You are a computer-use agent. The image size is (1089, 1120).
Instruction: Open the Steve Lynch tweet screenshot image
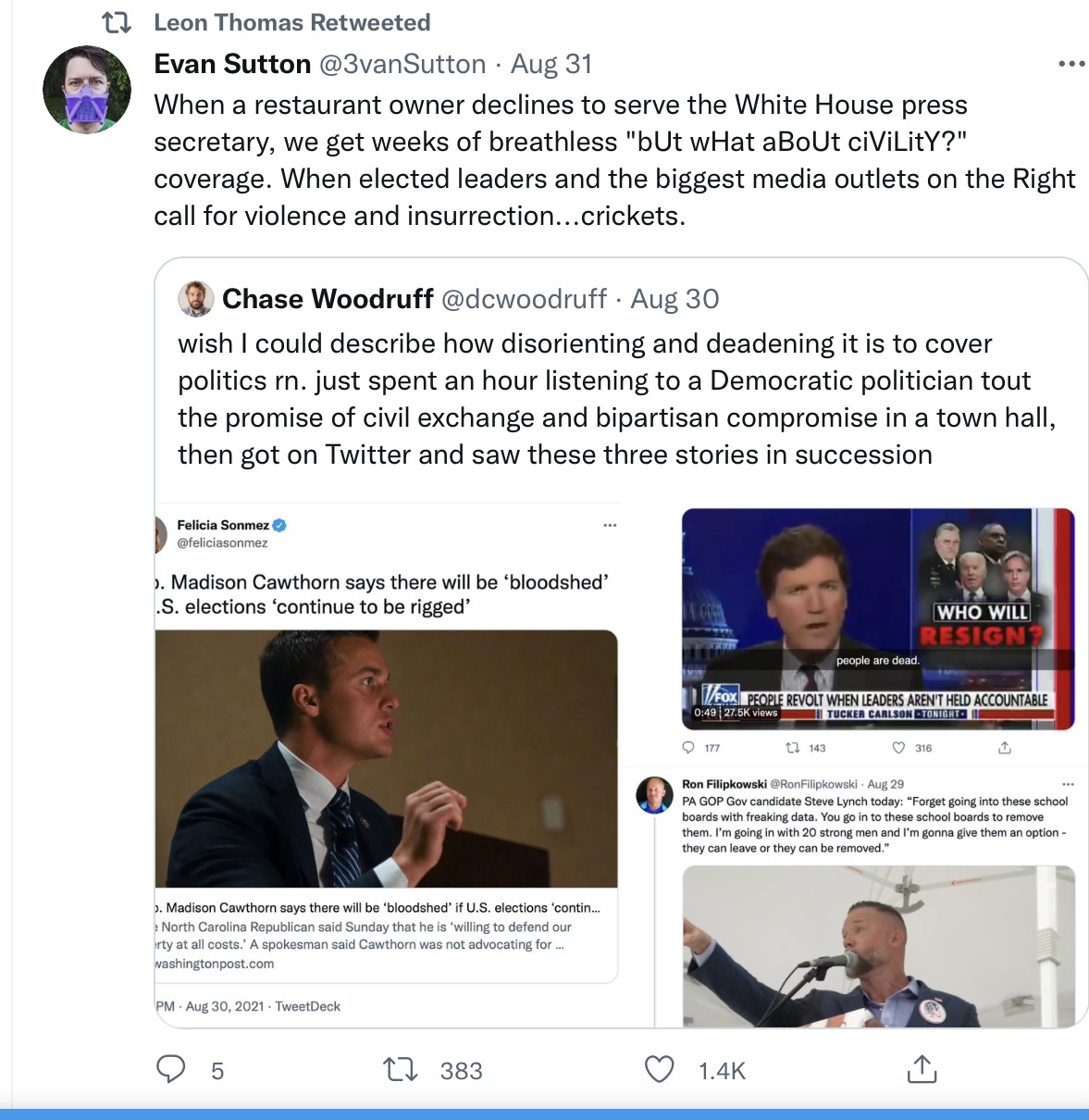[x=879, y=946]
